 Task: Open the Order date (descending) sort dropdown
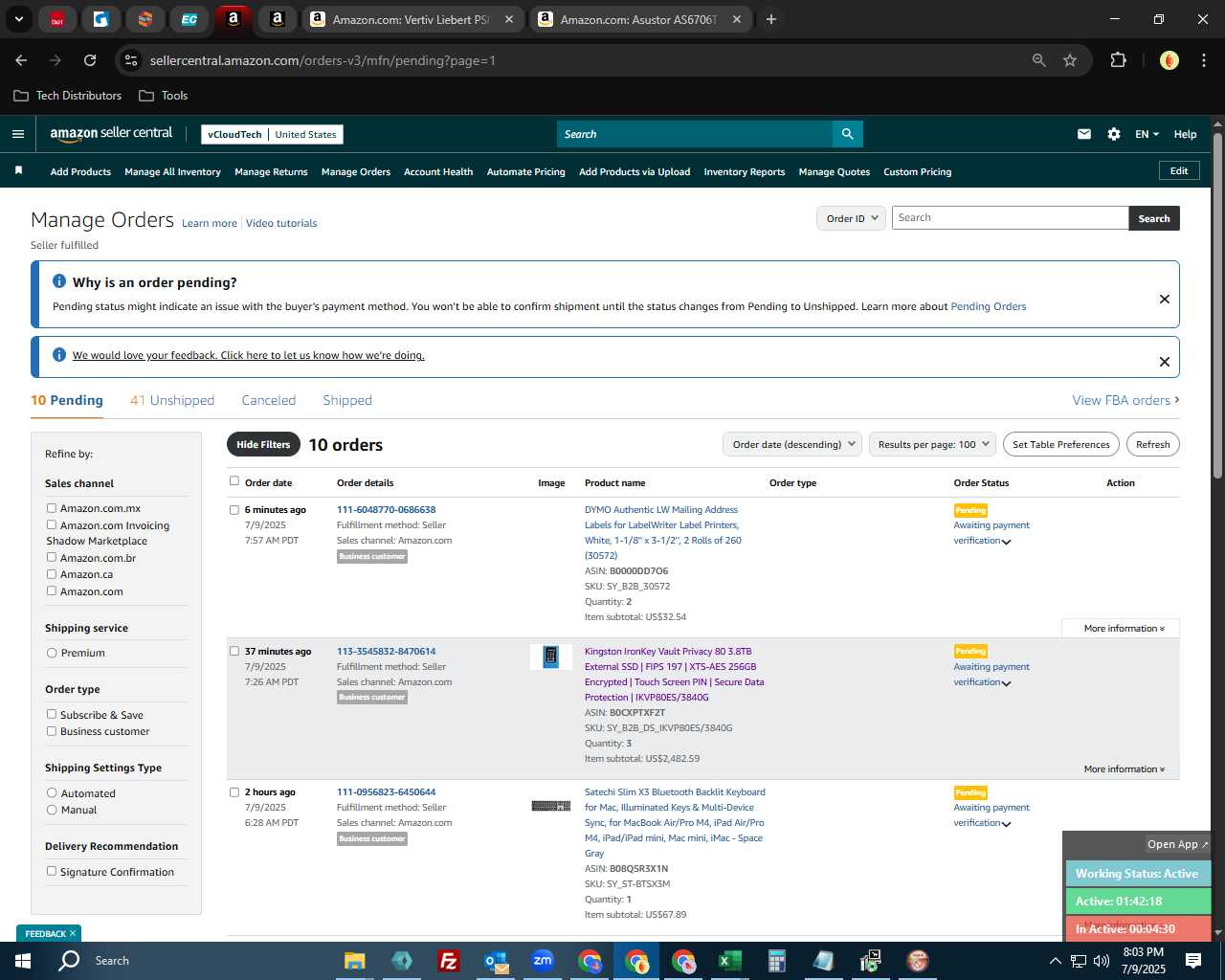(x=793, y=444)
